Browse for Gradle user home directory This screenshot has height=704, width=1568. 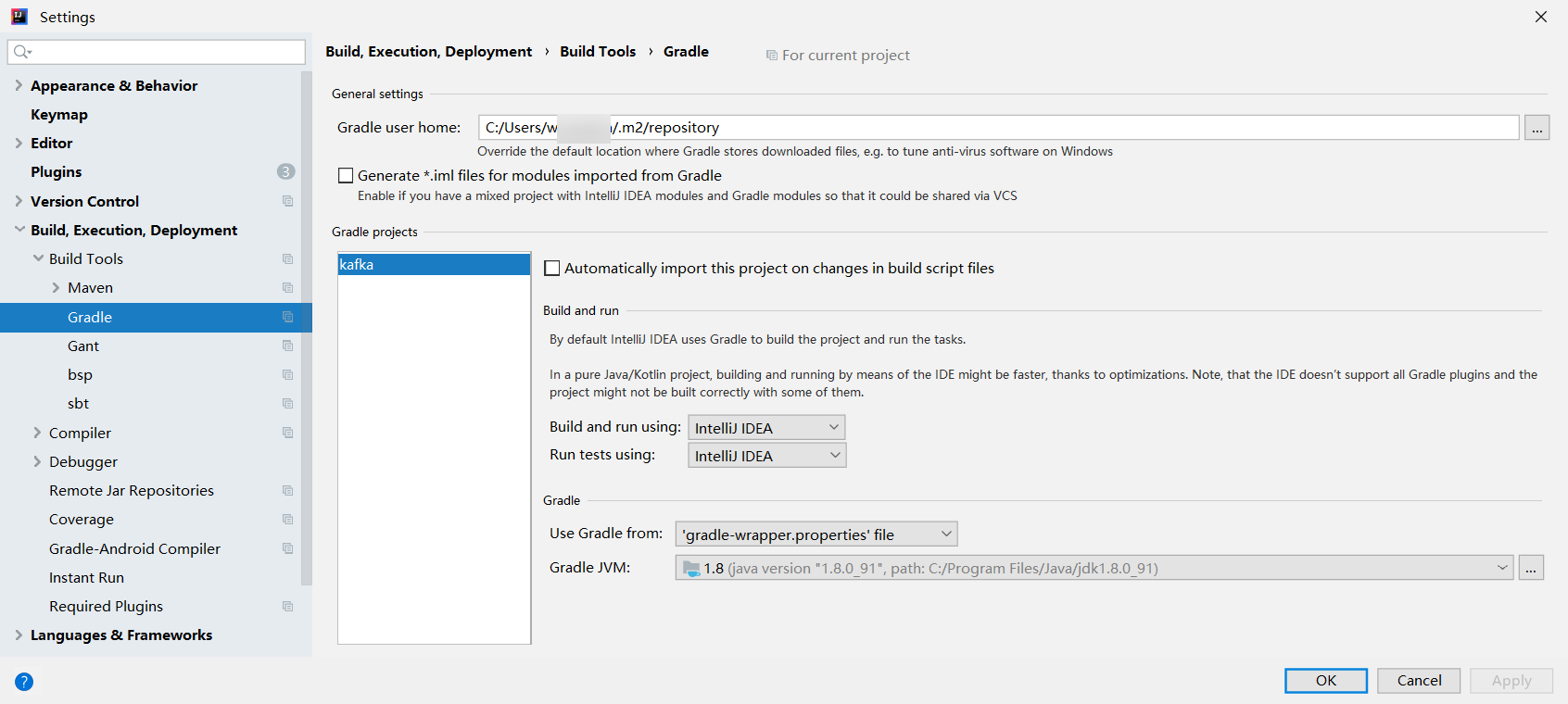click(x=1536, y=128)
